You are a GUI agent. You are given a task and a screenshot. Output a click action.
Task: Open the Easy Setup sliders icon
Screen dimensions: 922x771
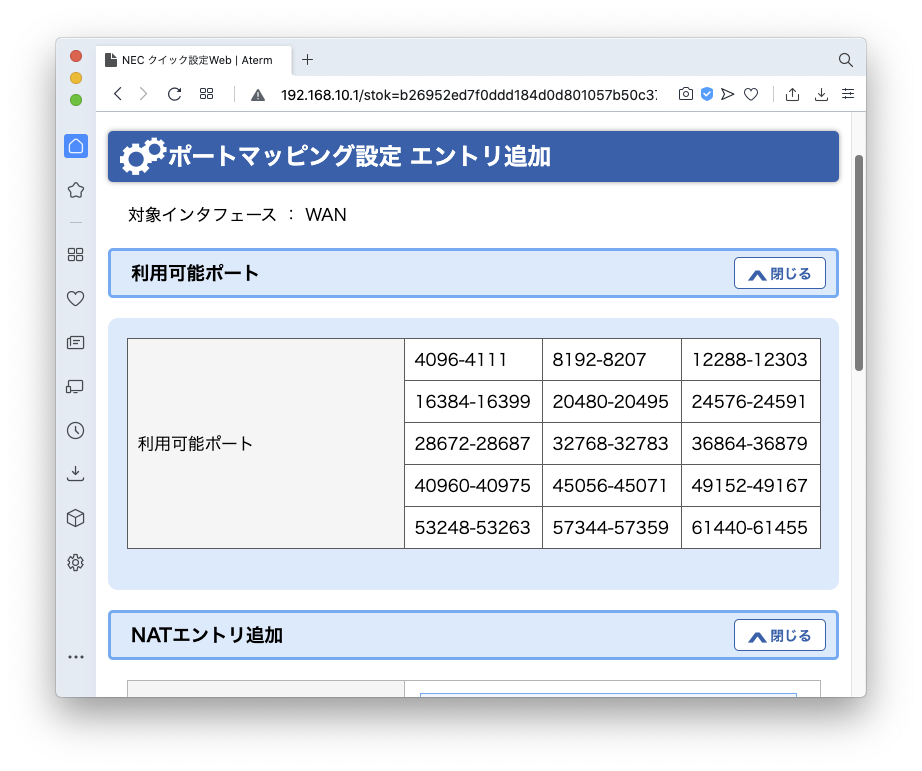(848, 94)
